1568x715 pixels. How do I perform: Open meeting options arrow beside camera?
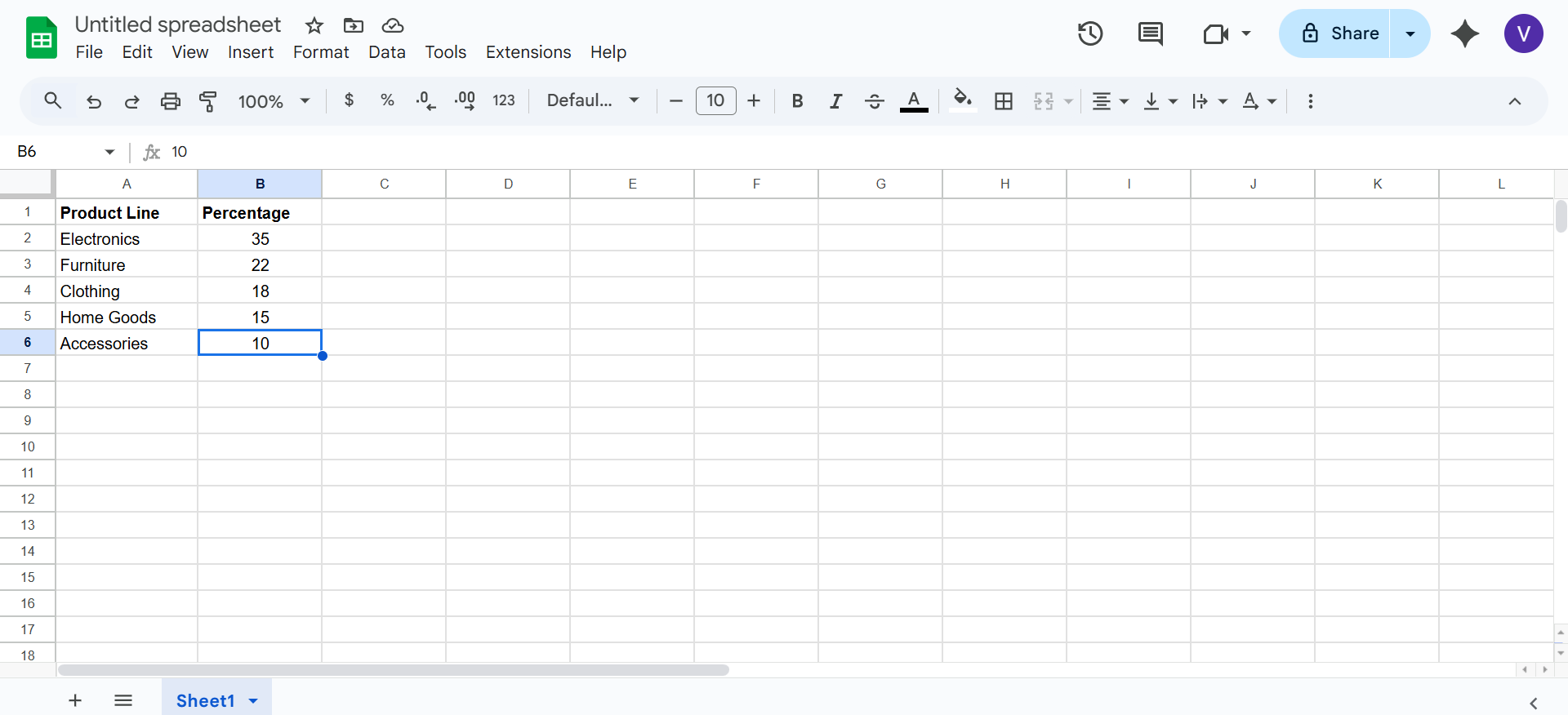[1246, 33]
